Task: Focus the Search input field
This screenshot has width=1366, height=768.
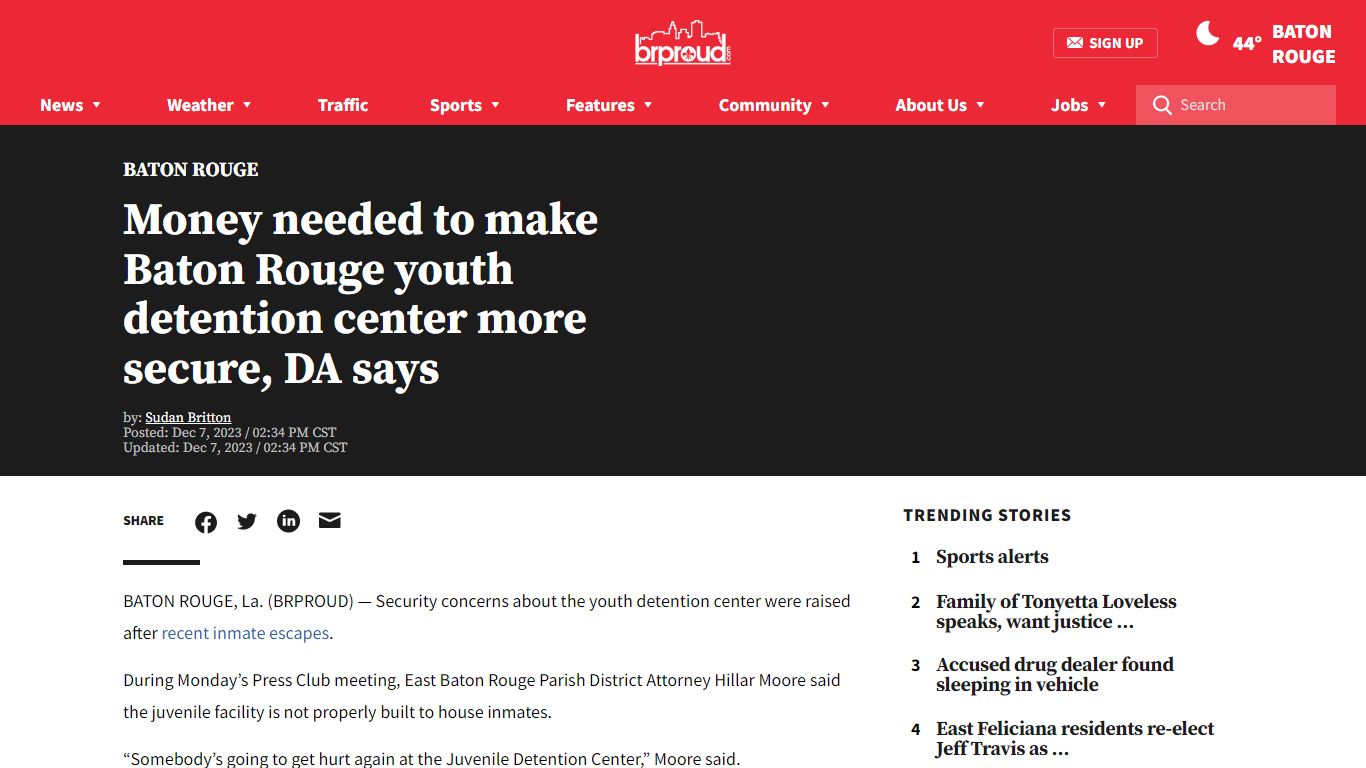Action: 1236,105
